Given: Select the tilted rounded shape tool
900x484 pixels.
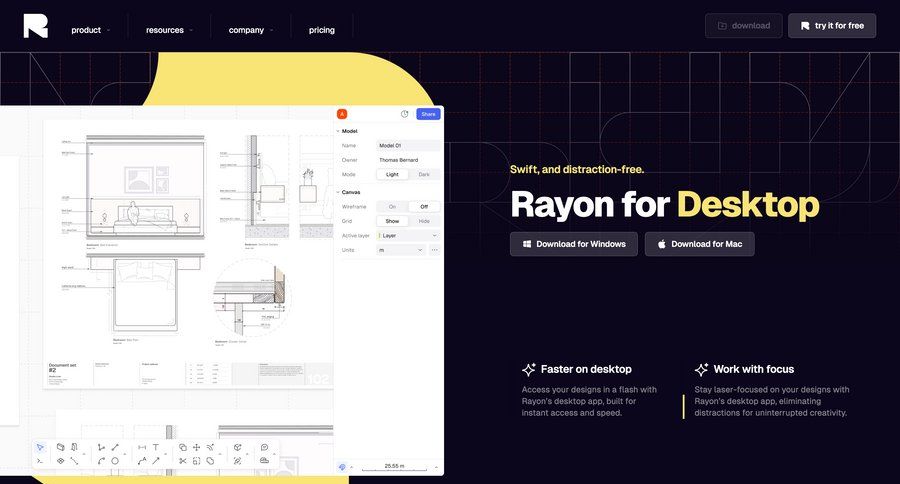Looking at the screenshot, I should pos(210,461).
